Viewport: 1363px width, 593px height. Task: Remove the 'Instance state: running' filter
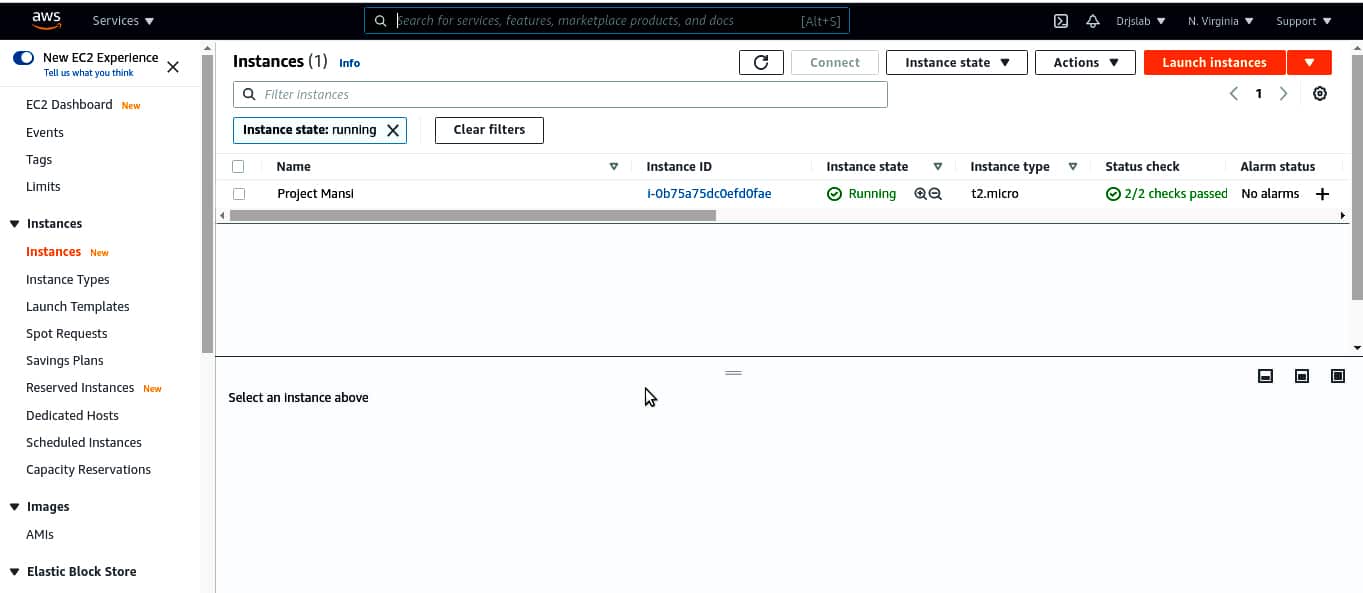tap(393, 130)
